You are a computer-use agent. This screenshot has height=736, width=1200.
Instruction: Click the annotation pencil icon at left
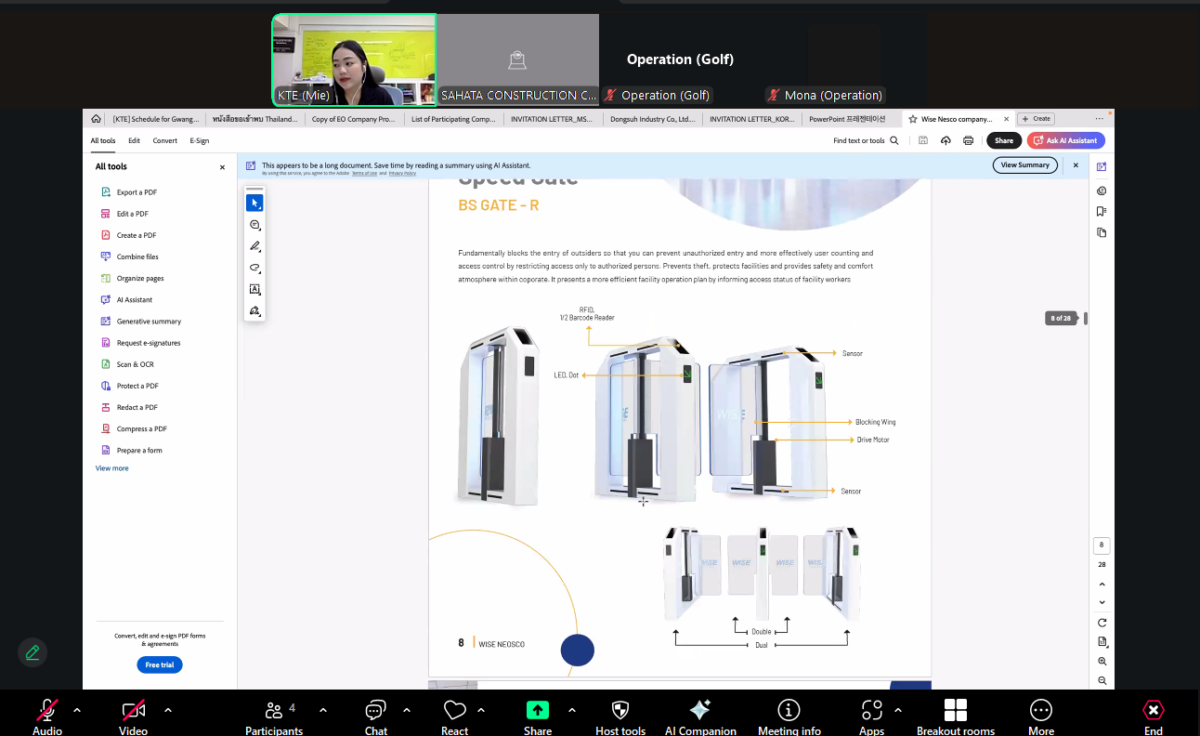click(32, 652)
